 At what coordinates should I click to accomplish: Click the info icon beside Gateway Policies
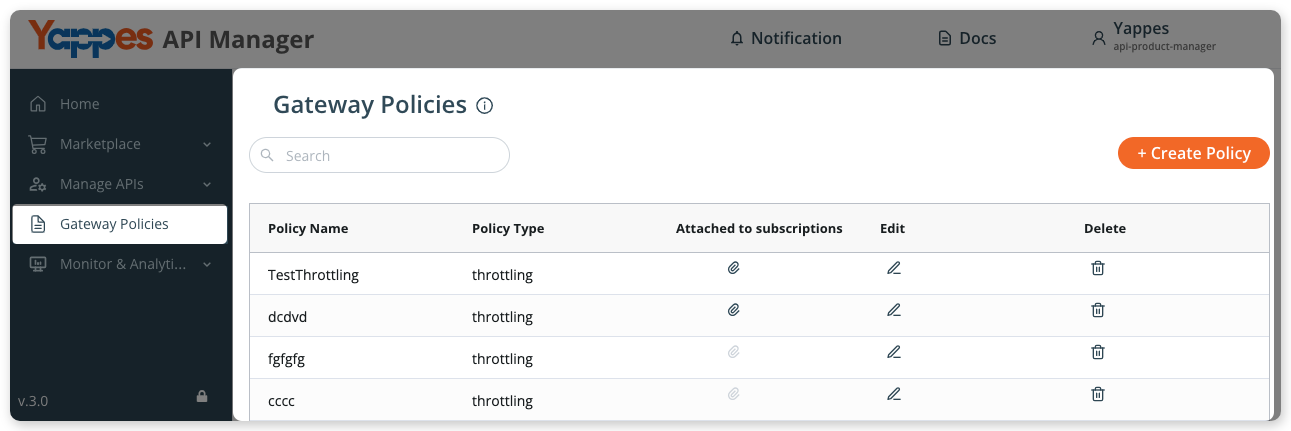[x=485, y=105]
